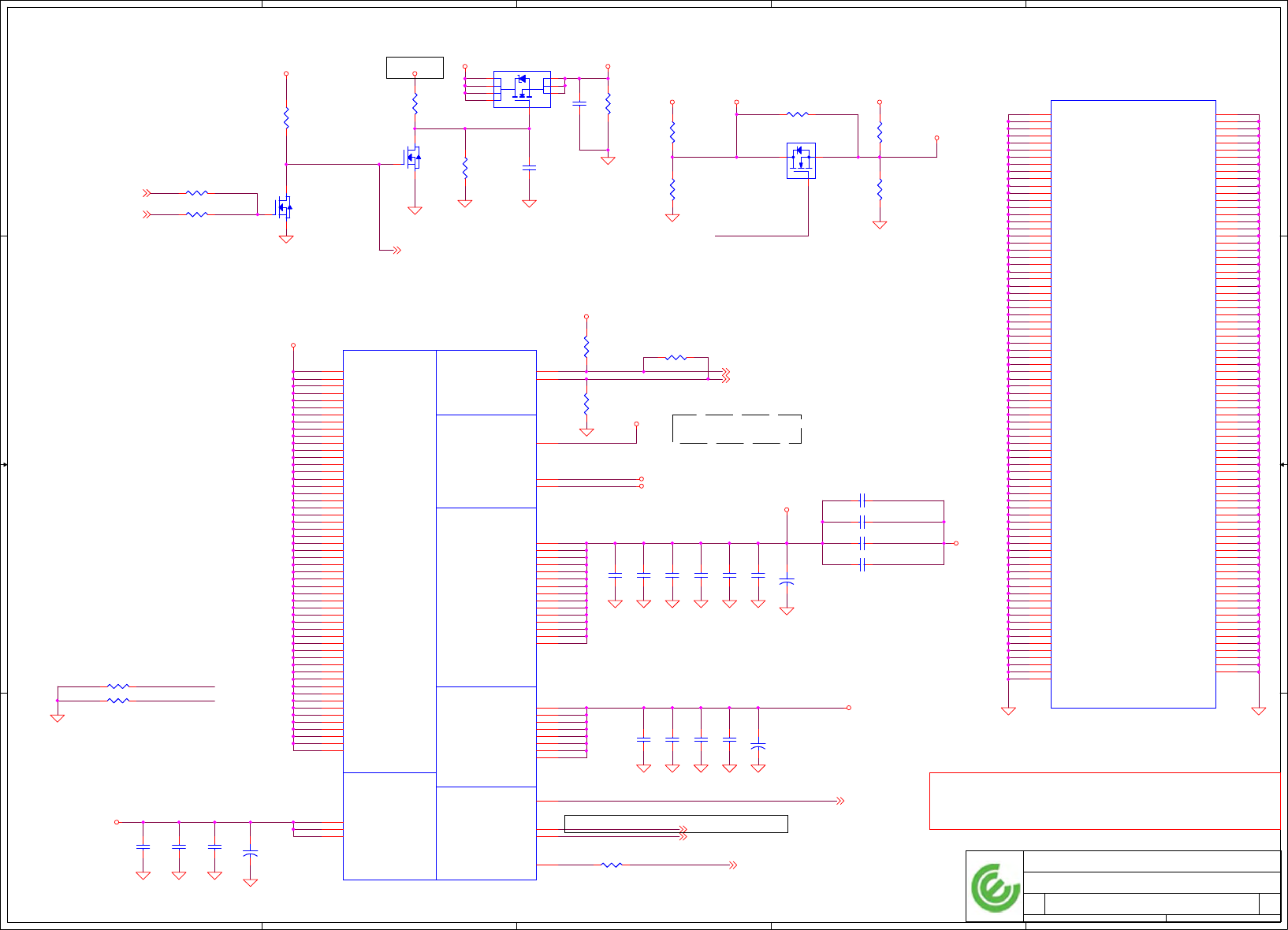Select the N-MOSFET driven by two input resistors
The width and height of the screenshot is (1288, 930).
pos(285,208)
